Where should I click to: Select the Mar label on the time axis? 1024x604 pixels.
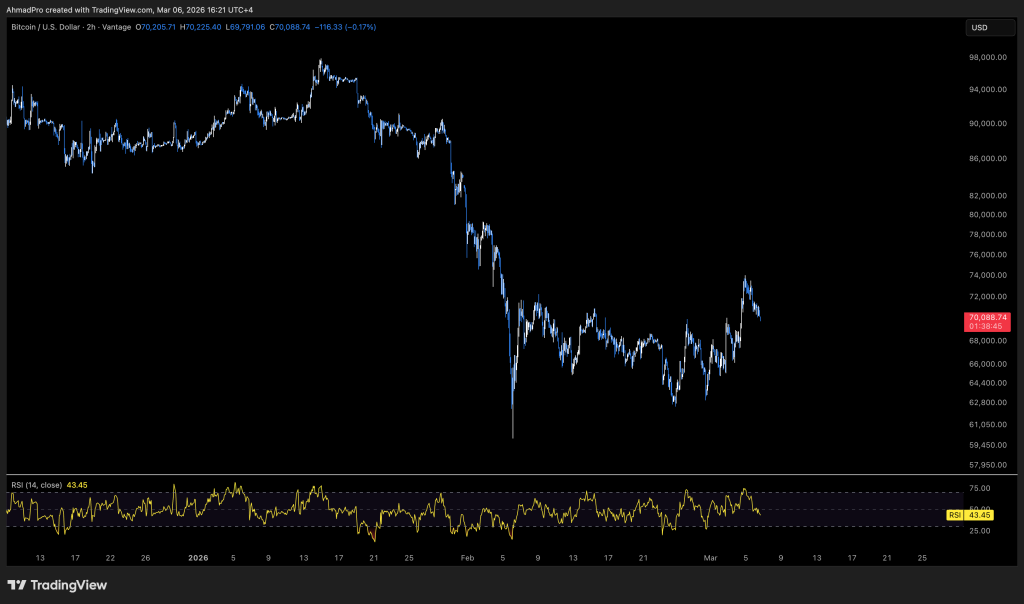710,558
